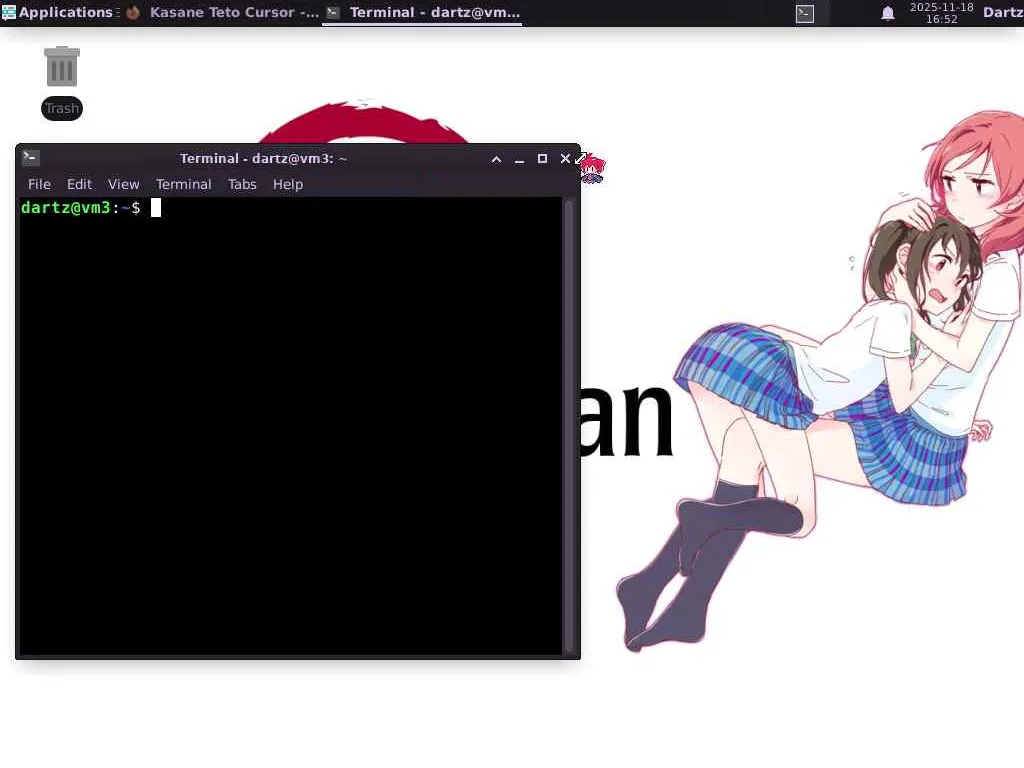Image resolution: width=1024 pixels, height=768 pixels.
Task: Click the terminal scrollbar
Action: [569, 425]
